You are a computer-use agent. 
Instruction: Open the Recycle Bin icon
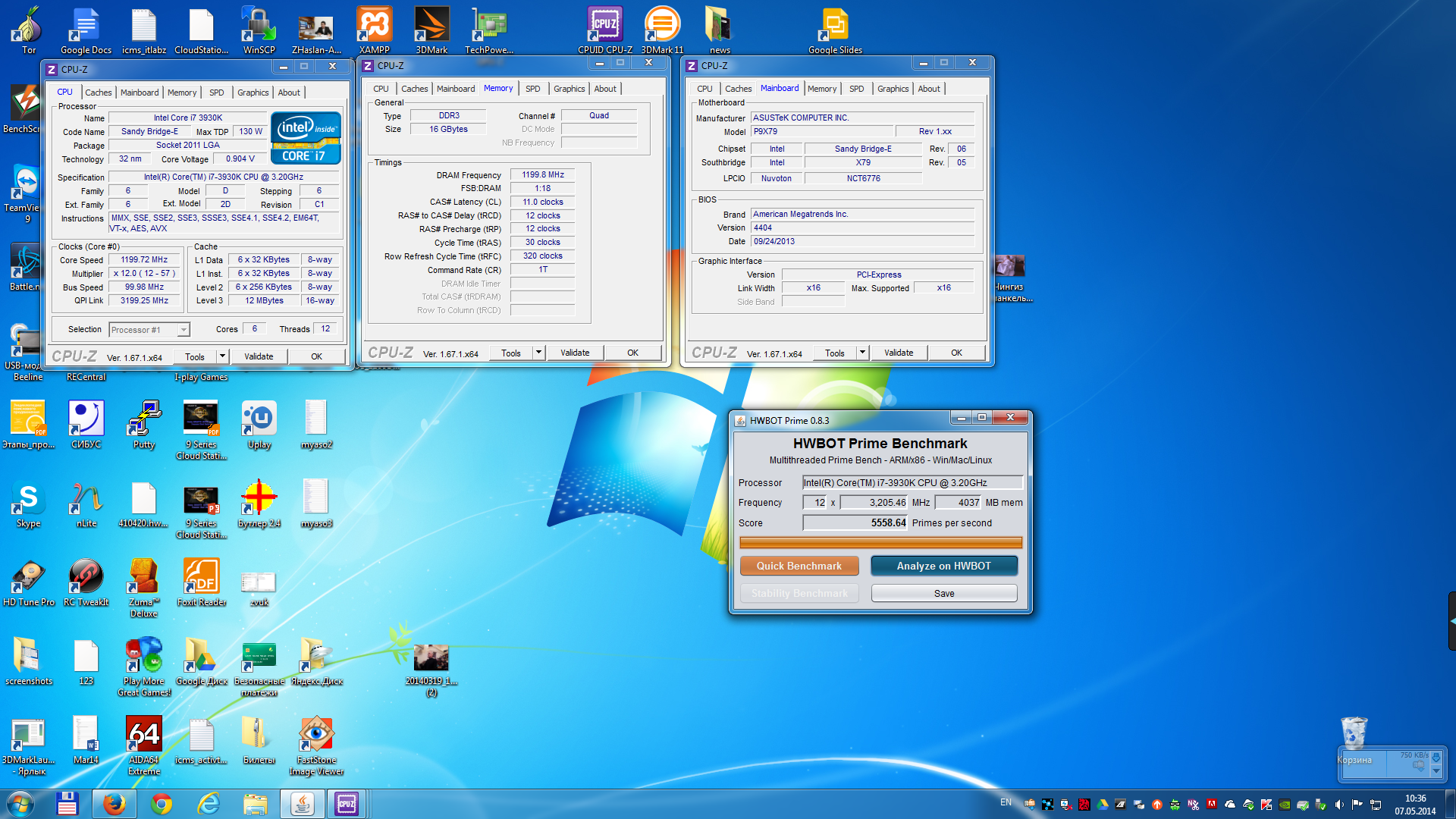[1354, 740]
